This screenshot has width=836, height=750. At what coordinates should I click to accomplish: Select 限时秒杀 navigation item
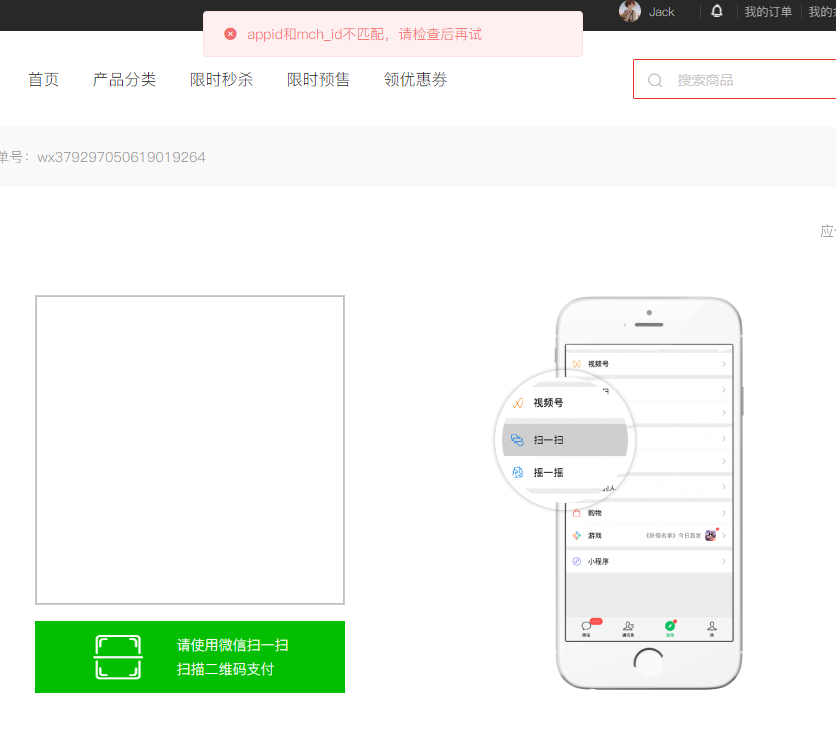pos(221,79)
